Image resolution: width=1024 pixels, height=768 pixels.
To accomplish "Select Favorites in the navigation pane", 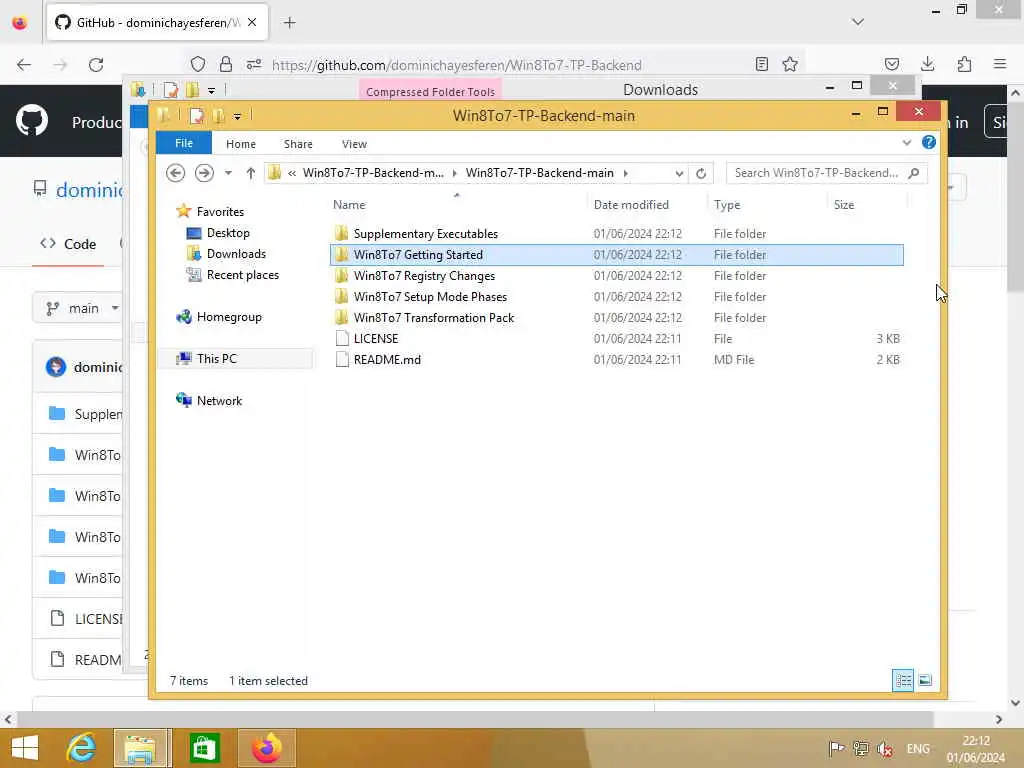I will pos(220,212).
